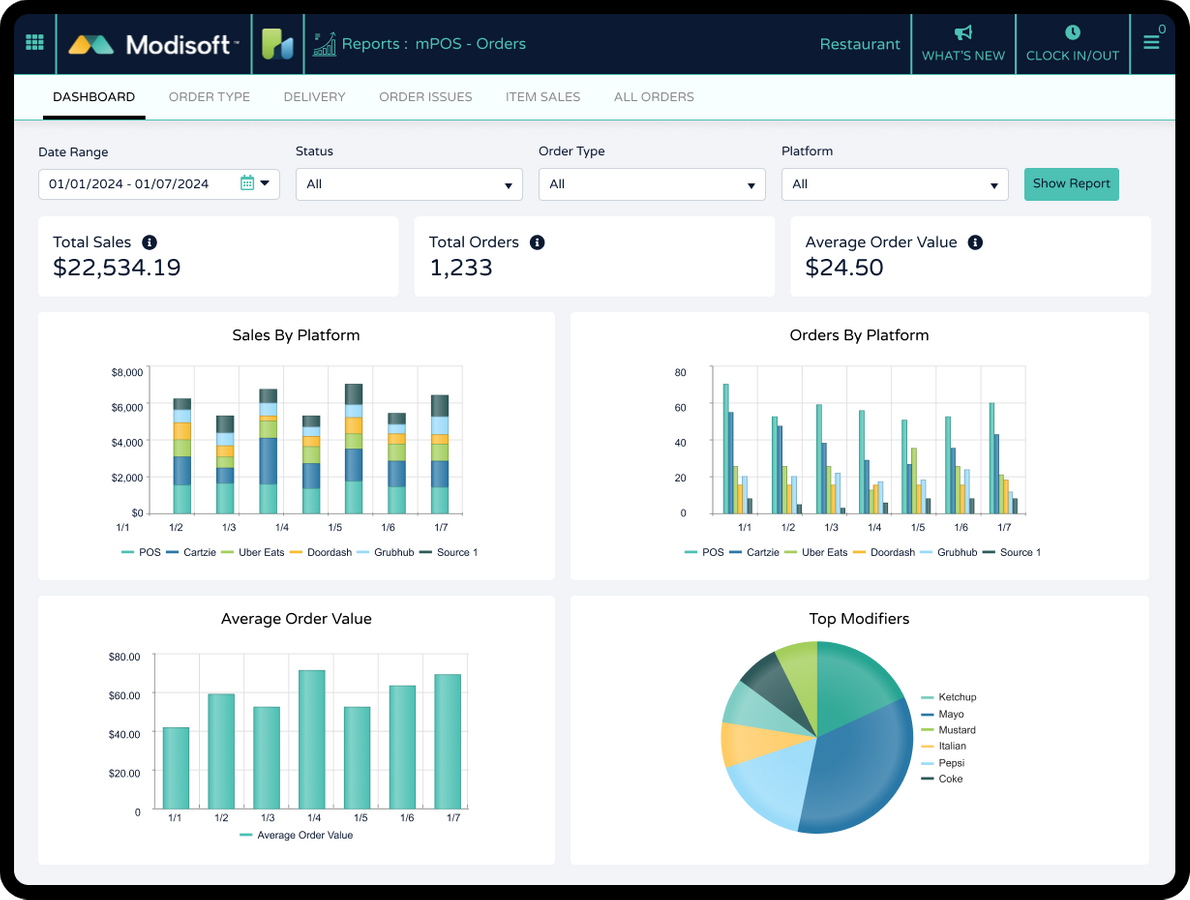Open the Date Range calendar picker

click(x=247, y=183)
